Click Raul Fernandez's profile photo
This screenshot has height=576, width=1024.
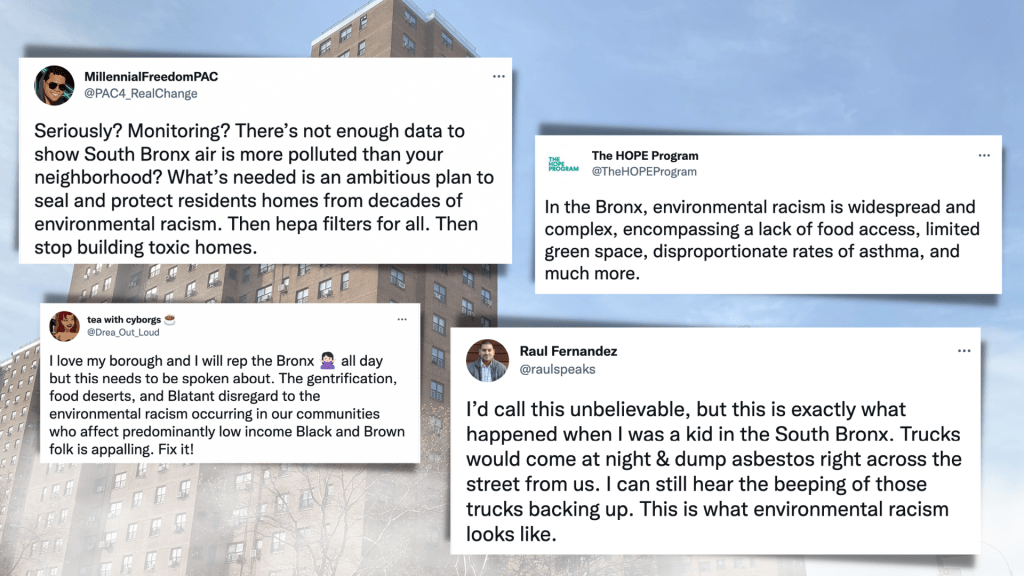pos(487,361)
